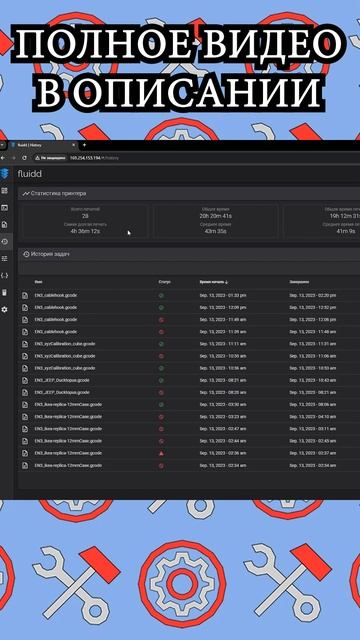This screenshot has height=640, width=360.
Task: Click total time value '20h 20m 41s'
Action: 216,216
